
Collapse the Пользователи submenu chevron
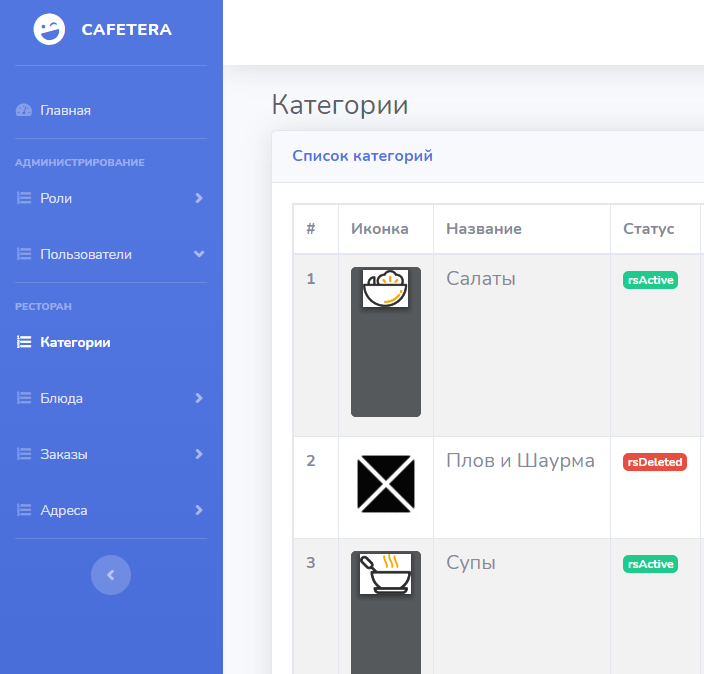pos(198,254)
